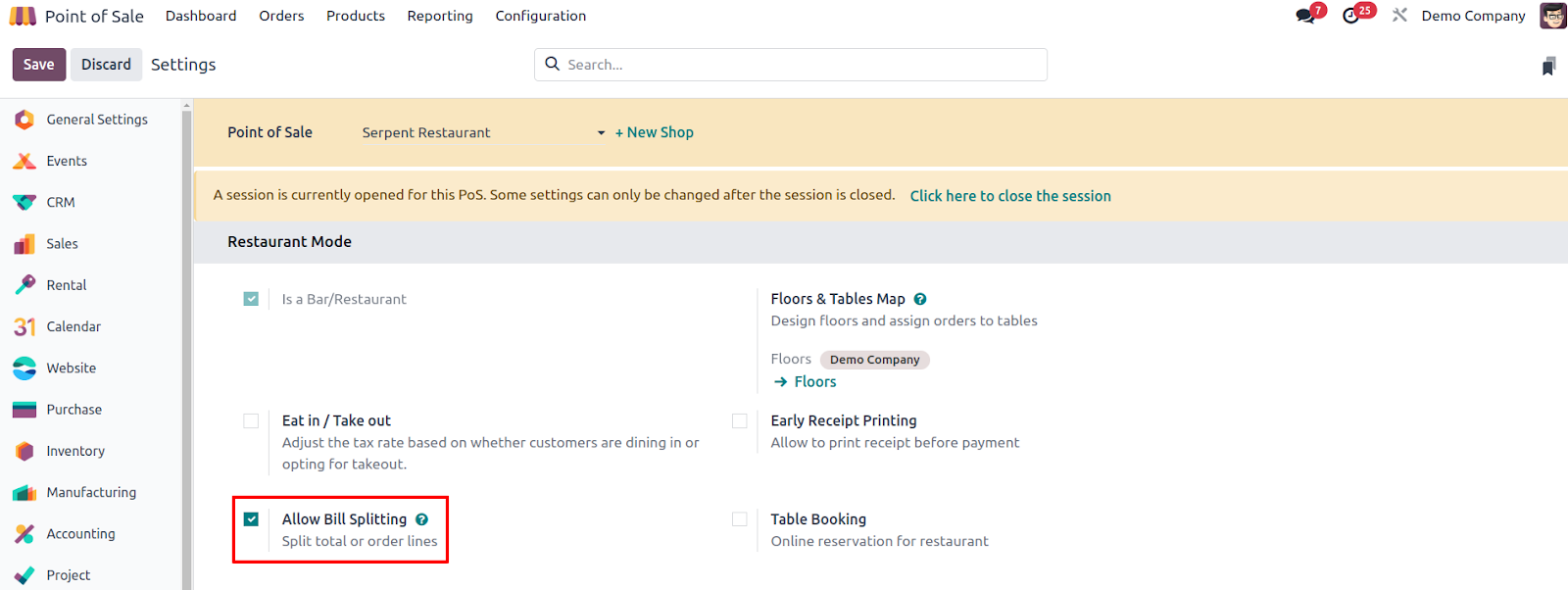The height and width of the screenshot is (590, 1568).
Task: Click the bookmark icon near search
Action: pyautogui.click(x=1548, y=66)
